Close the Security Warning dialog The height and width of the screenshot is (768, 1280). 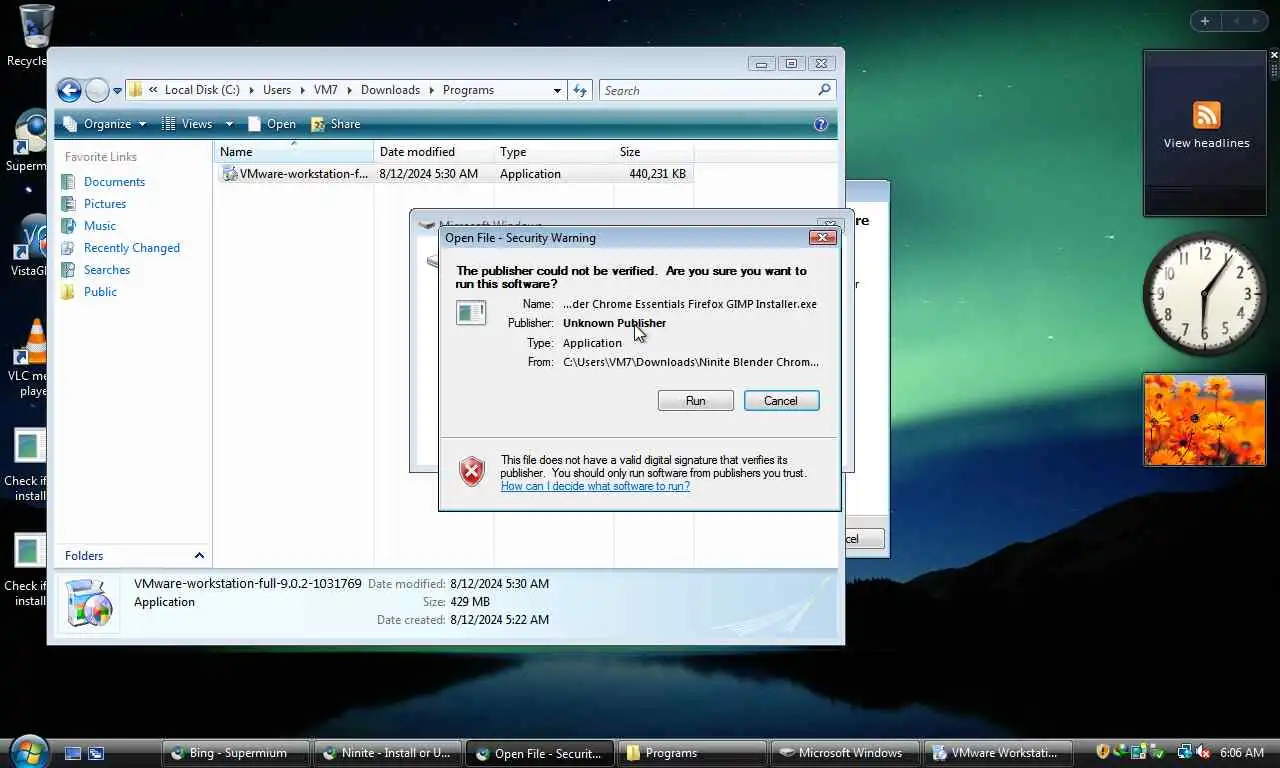click(822, 237)
